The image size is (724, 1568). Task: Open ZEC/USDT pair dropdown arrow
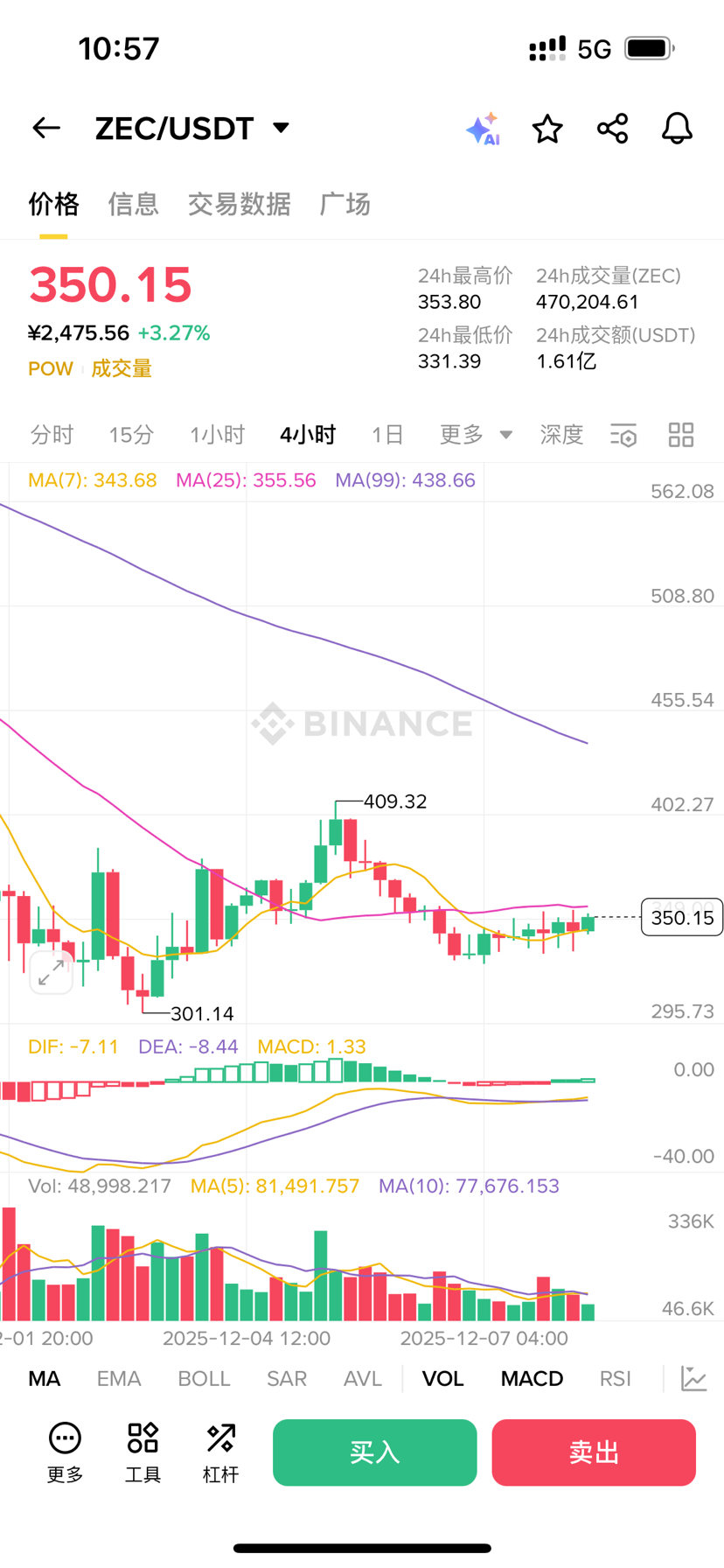coord(281,128)
